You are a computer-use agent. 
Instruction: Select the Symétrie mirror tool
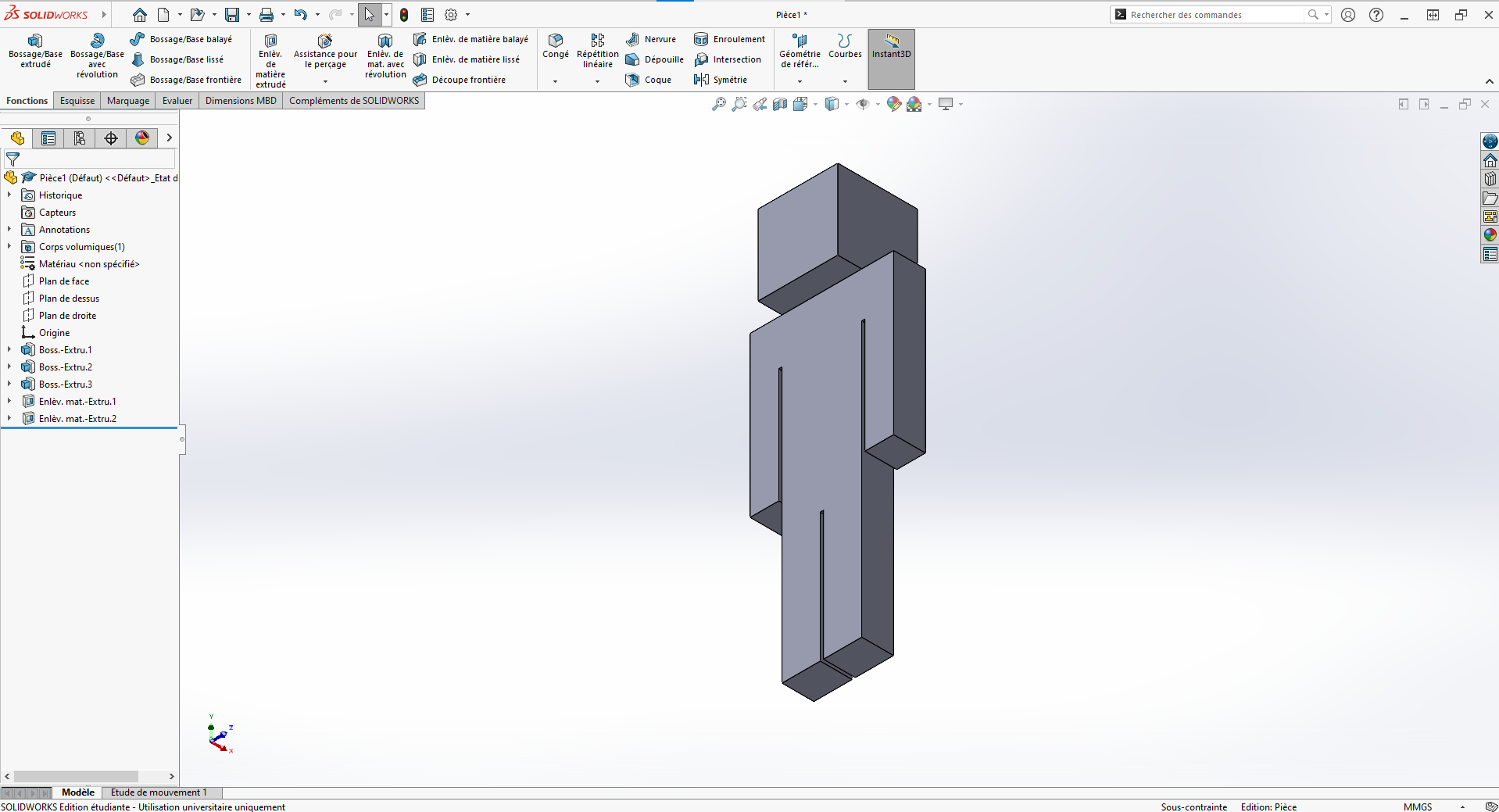tap(721, 80)
